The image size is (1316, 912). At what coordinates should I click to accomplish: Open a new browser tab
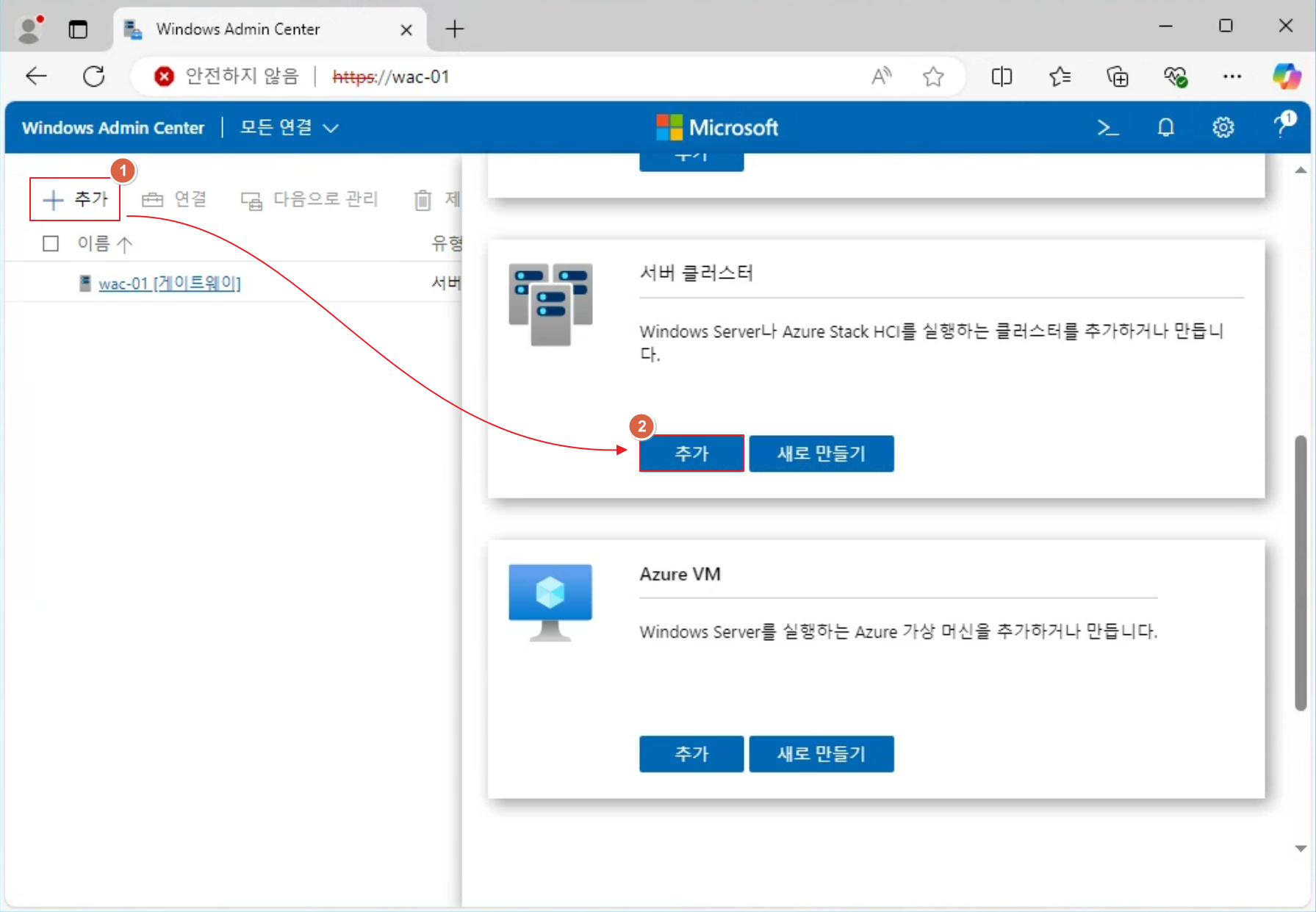(455, 29)
